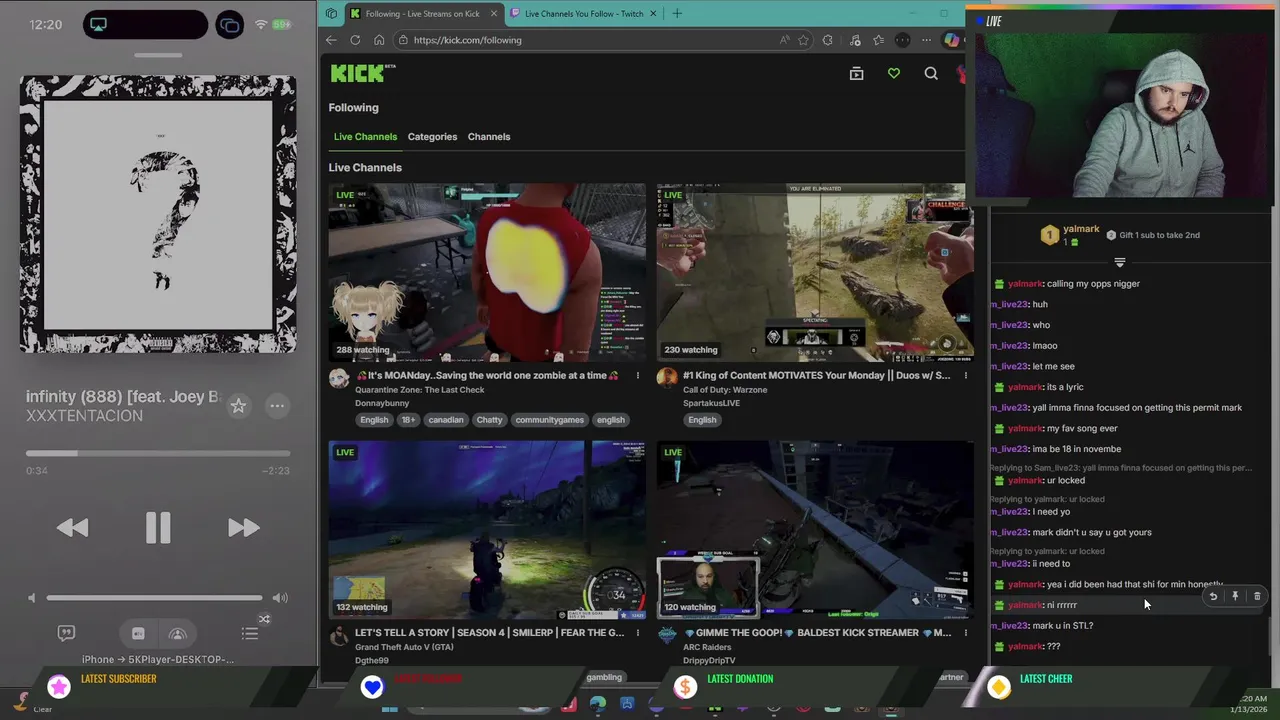Pin the hovered chat message

[x=1235, y=597]
